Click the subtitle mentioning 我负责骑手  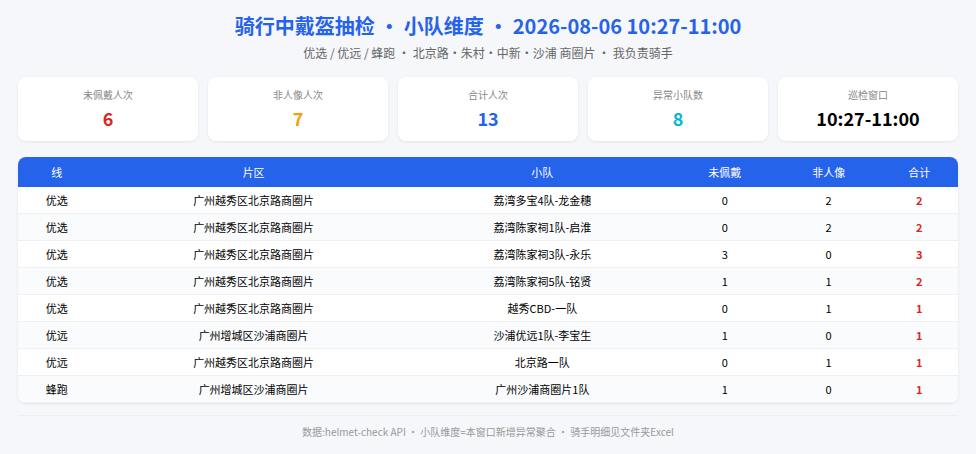[488, 54]
